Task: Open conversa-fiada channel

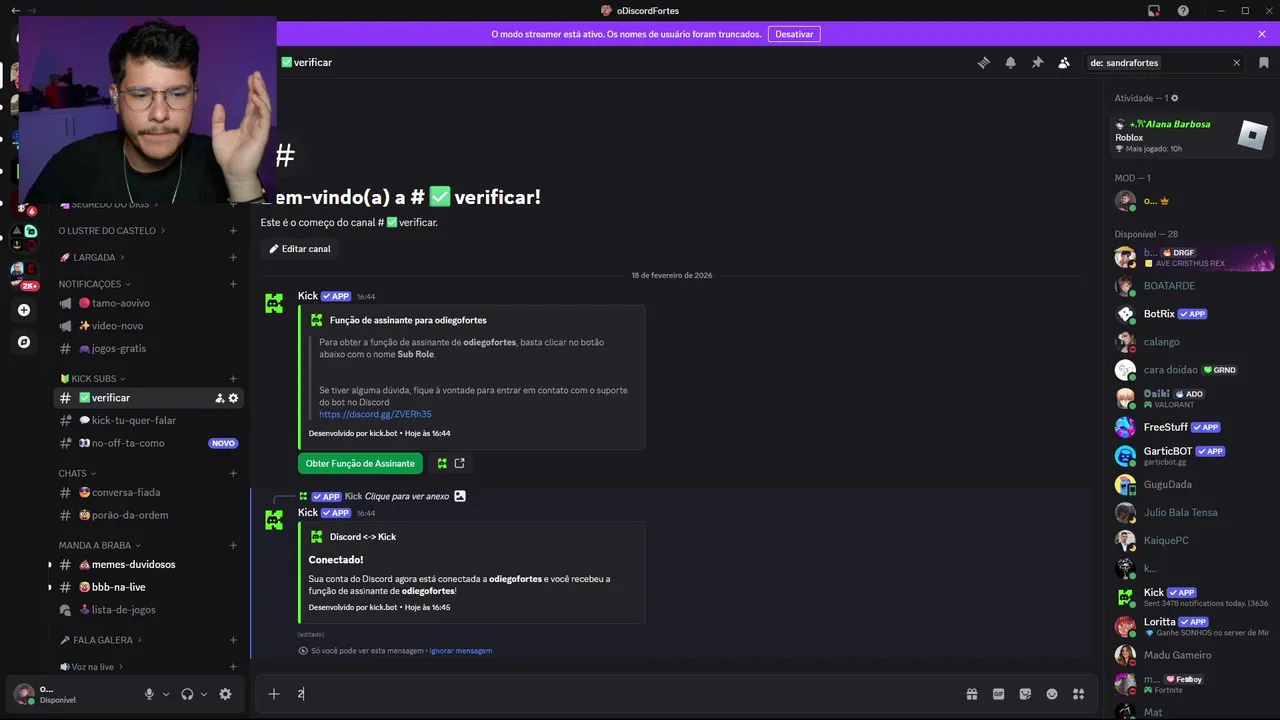Action: [148, 492]
